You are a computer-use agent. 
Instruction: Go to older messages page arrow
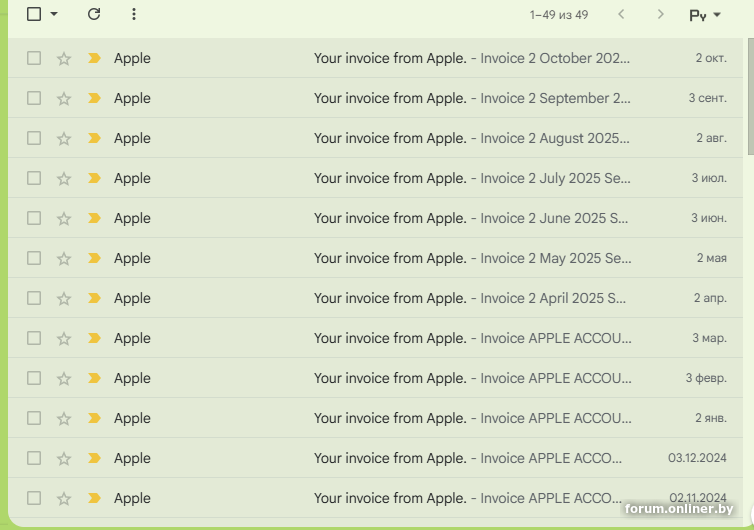coord(660,14)
